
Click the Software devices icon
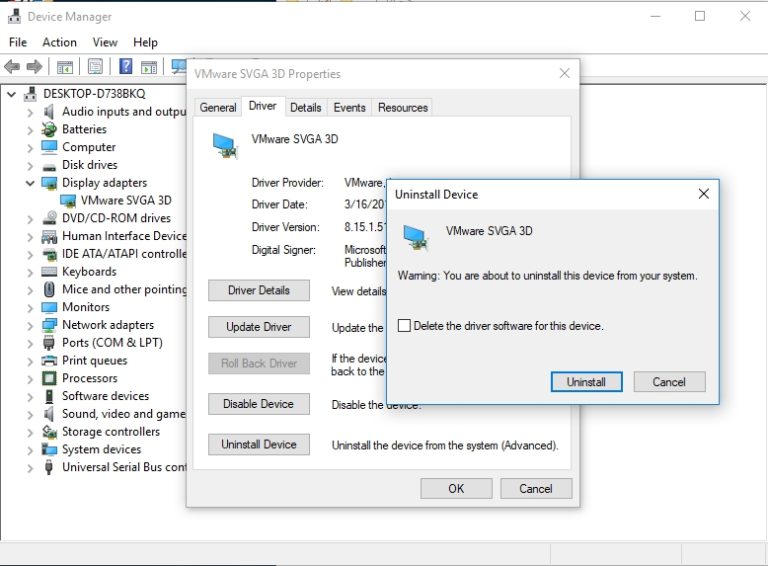(49, 396)
